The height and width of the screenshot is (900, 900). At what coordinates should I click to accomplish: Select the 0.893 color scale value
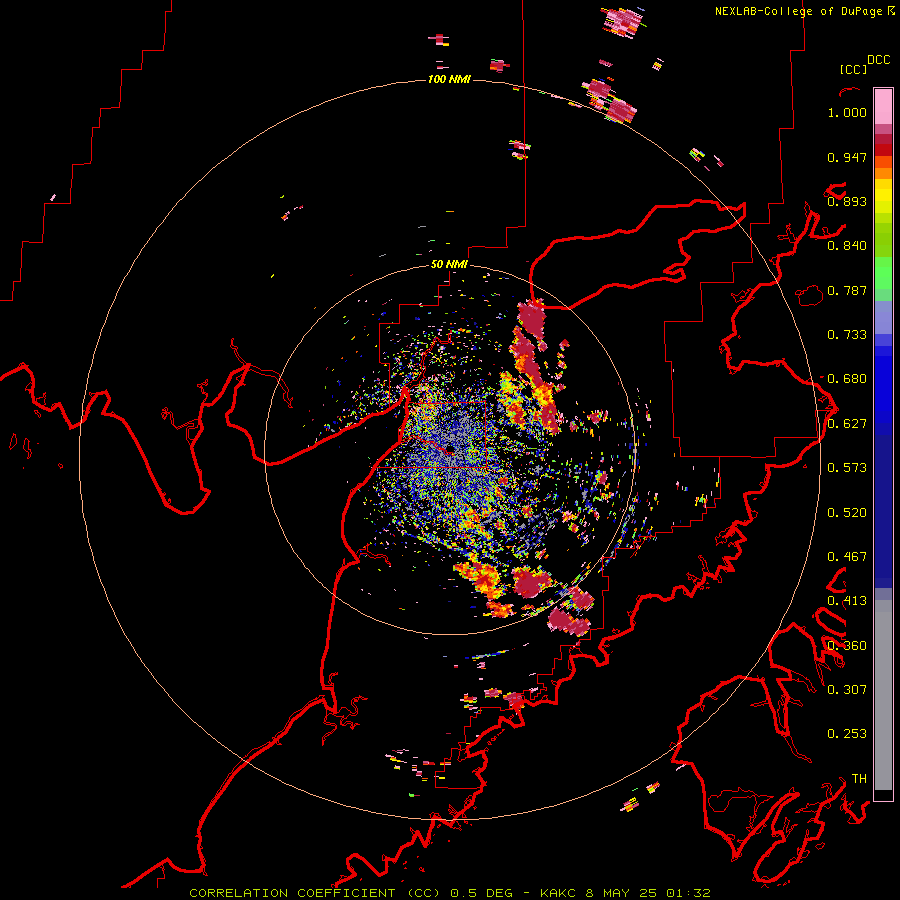tap(847, 201)
